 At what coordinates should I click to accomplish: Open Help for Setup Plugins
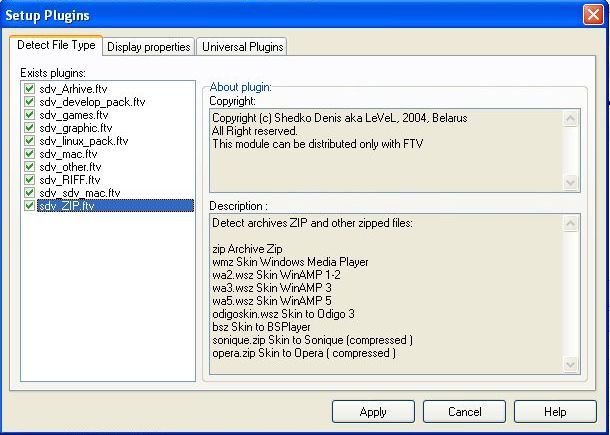[x=555, y=411]
